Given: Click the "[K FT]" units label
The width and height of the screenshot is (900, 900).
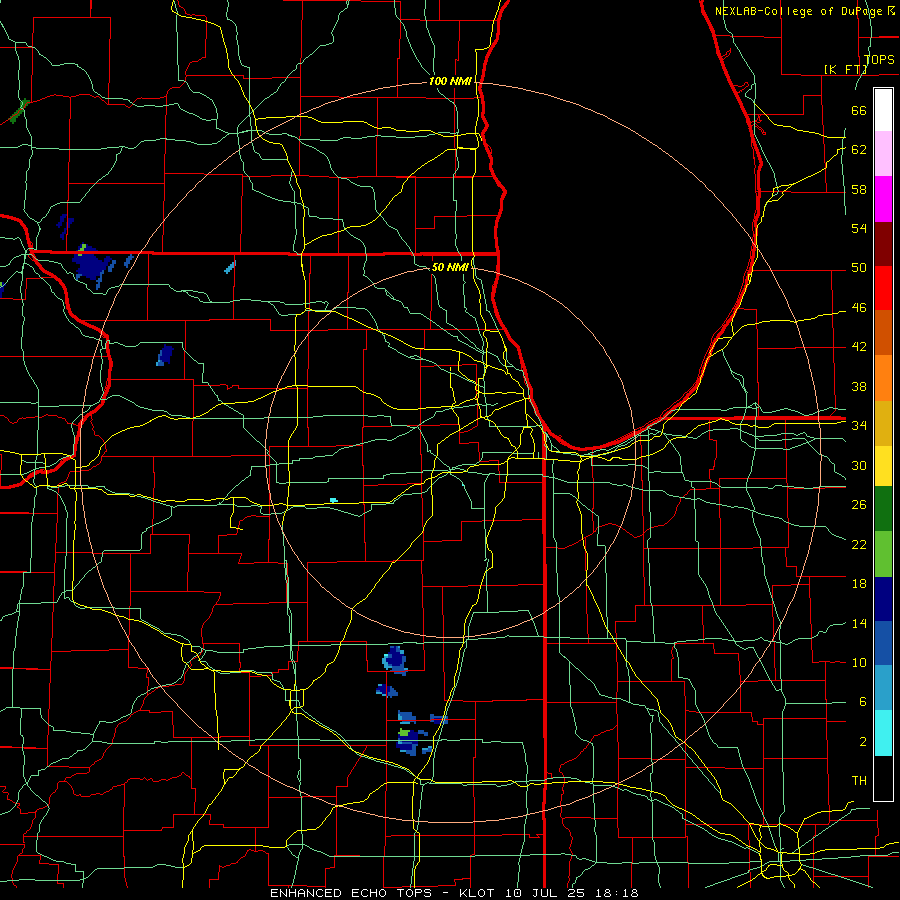Looking at the screenshot, I should pyautogui.click(x=845, y=69).
